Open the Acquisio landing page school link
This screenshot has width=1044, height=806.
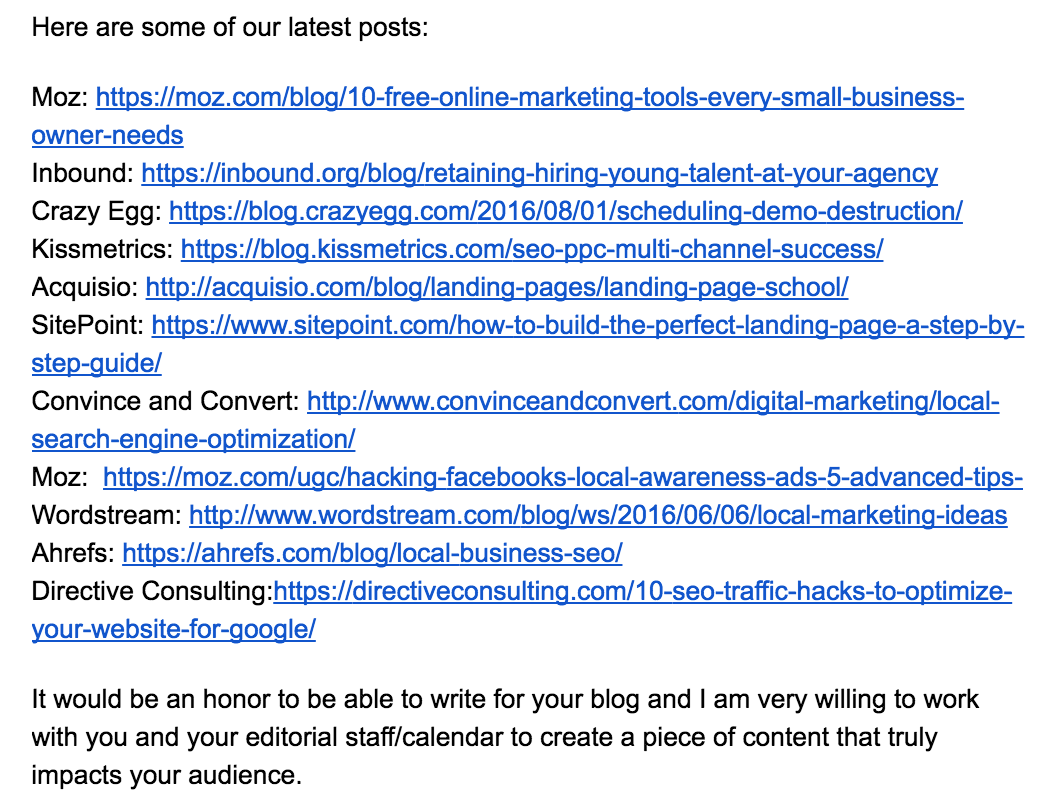click(497, 287)
